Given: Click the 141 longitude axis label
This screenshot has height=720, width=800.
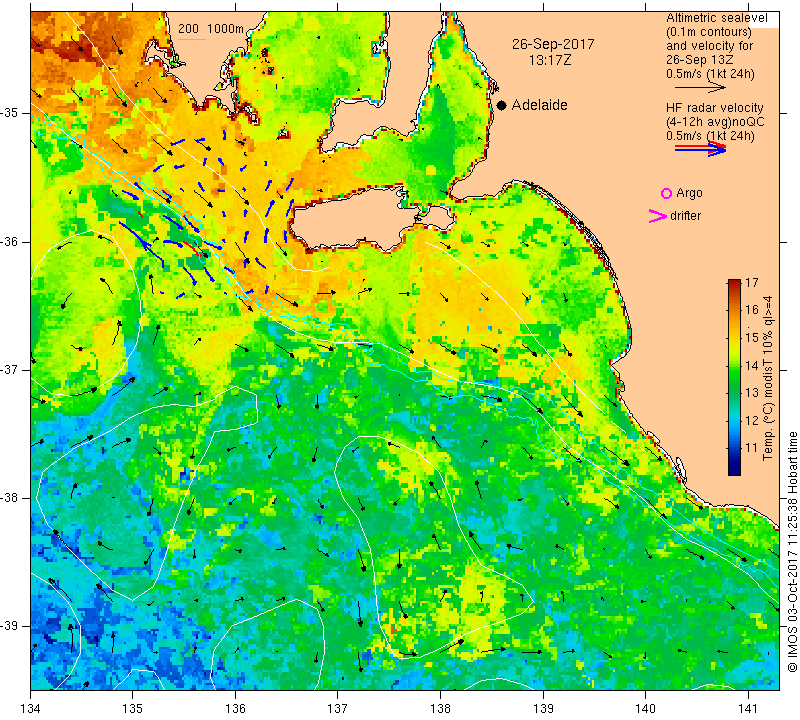Looking at the screenshot, I should tap(748, 709).
